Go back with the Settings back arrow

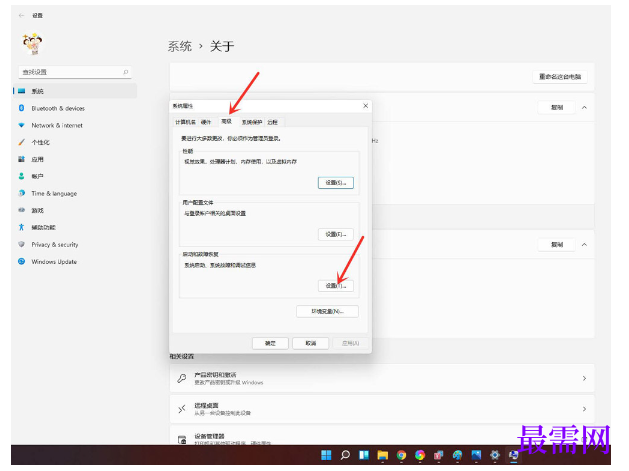pyautogui.click(x=21, y=16)
